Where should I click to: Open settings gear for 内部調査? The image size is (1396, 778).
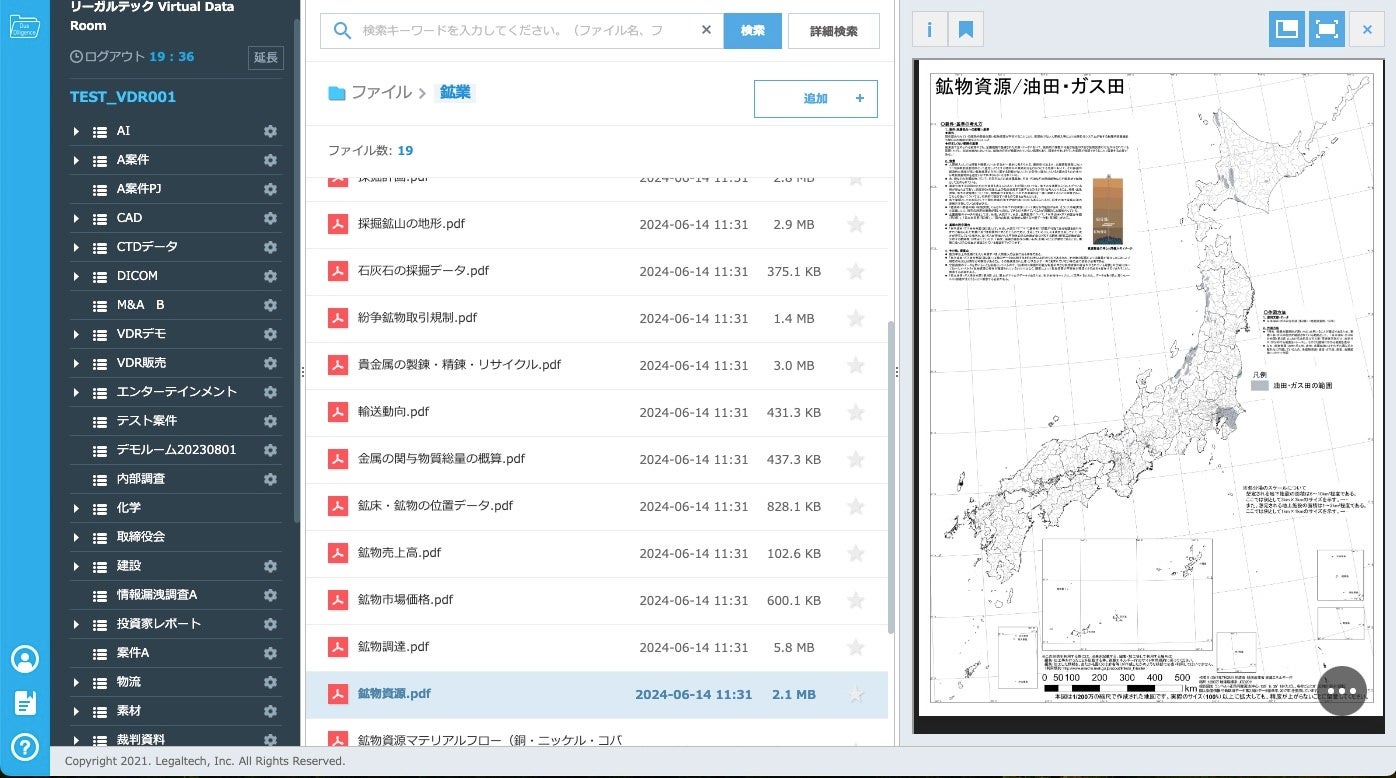(270, 479)
